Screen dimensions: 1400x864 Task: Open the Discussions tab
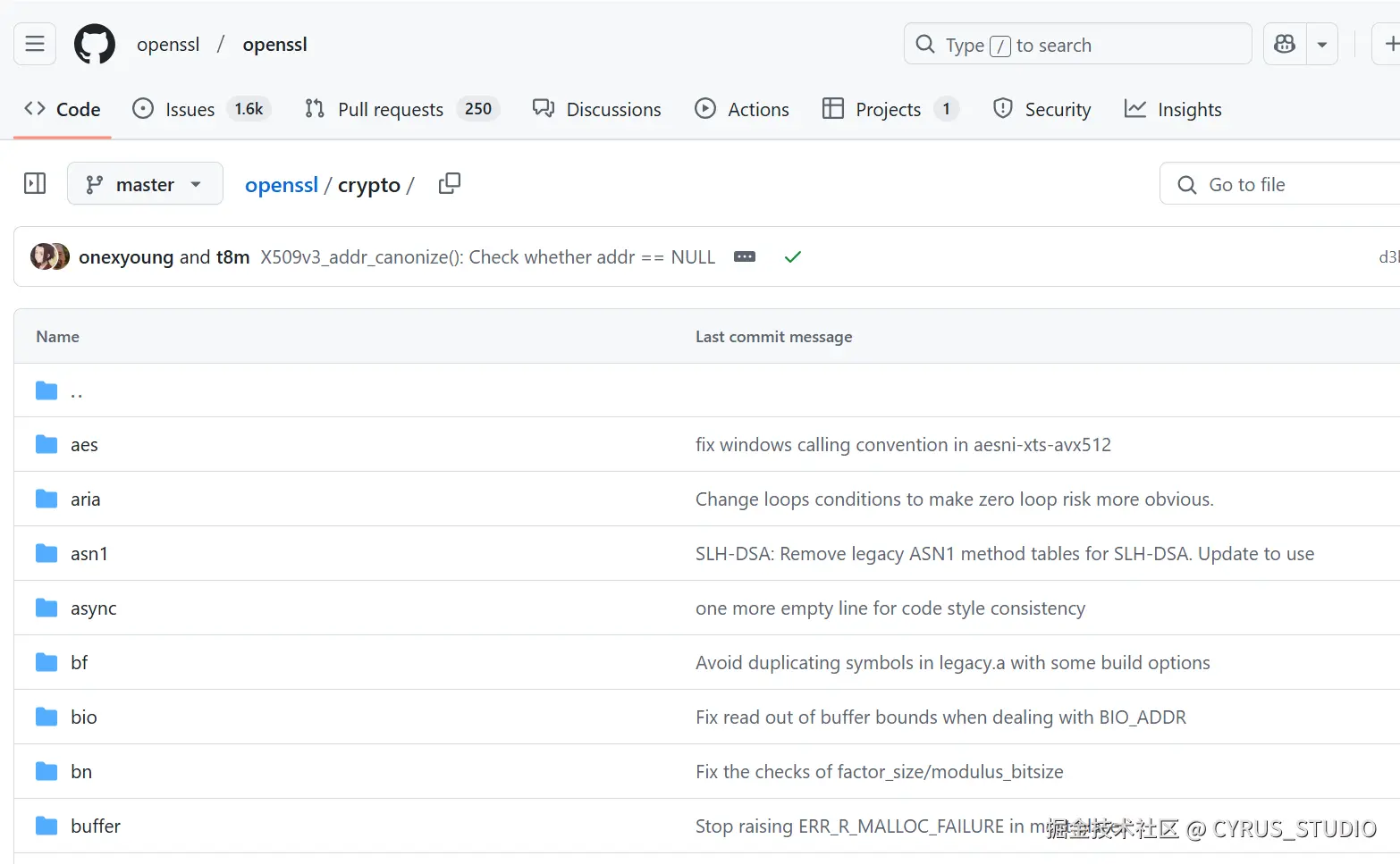click(x=596, y=109)
